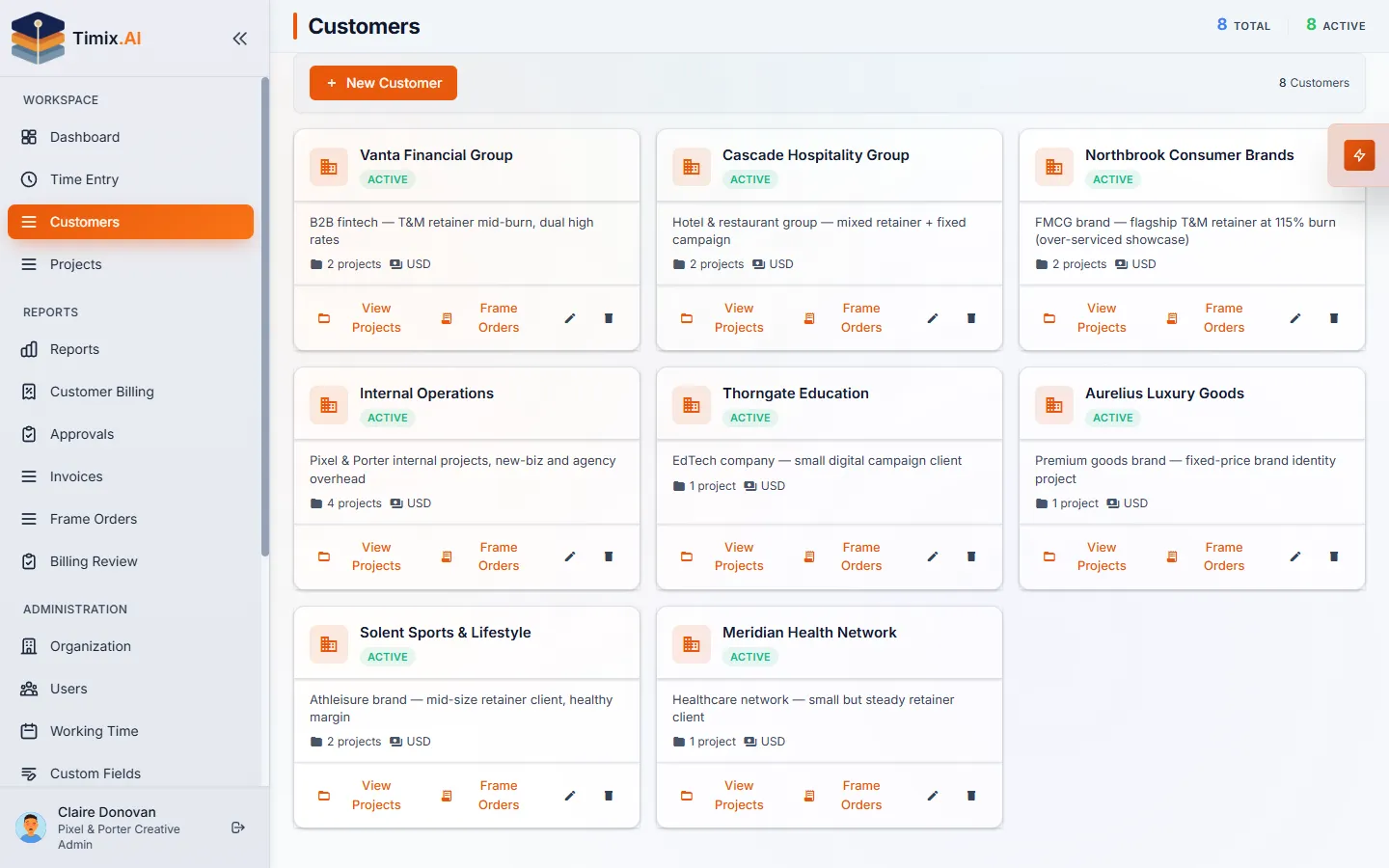View Projects for Vanta Financial Group
Screen dimensions: 1389x868
point(361,318)
